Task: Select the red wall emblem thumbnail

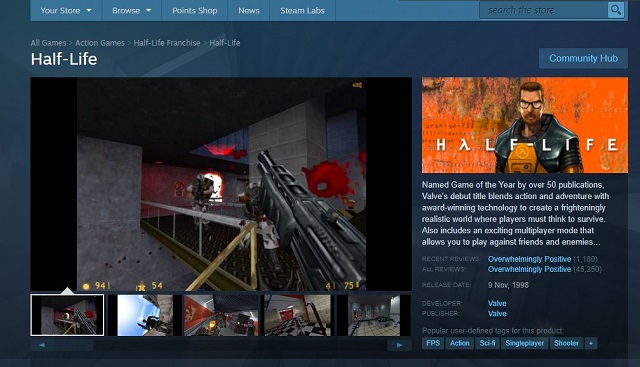Action: click(x=221, y=315)
